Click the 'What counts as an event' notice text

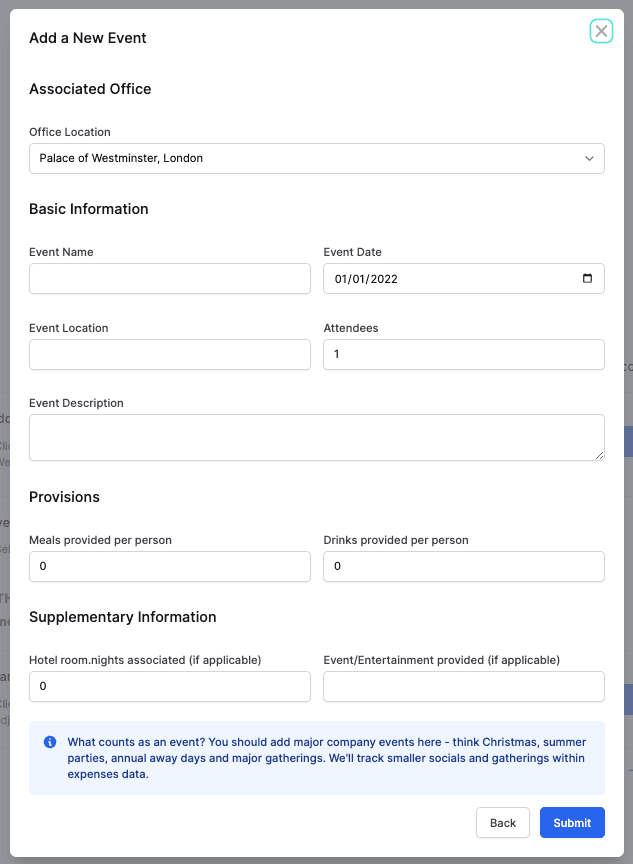click(326, 758)
